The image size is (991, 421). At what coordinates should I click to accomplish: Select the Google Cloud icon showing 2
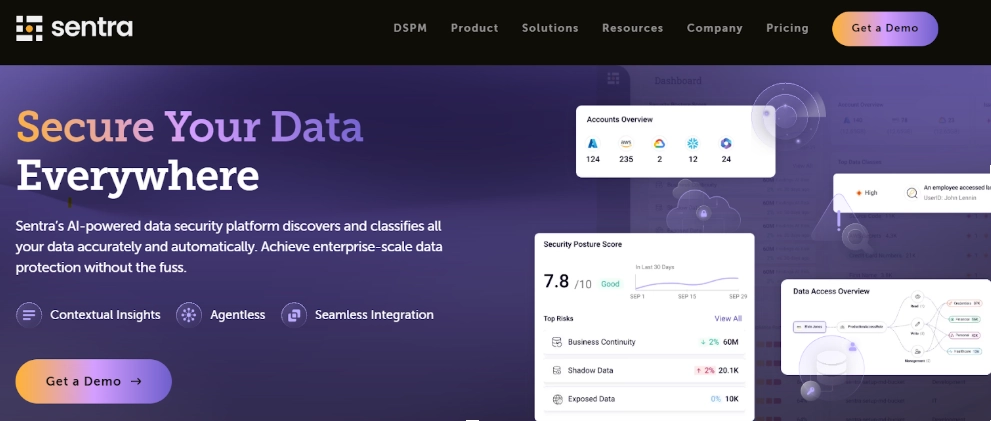tap(659, 143)
